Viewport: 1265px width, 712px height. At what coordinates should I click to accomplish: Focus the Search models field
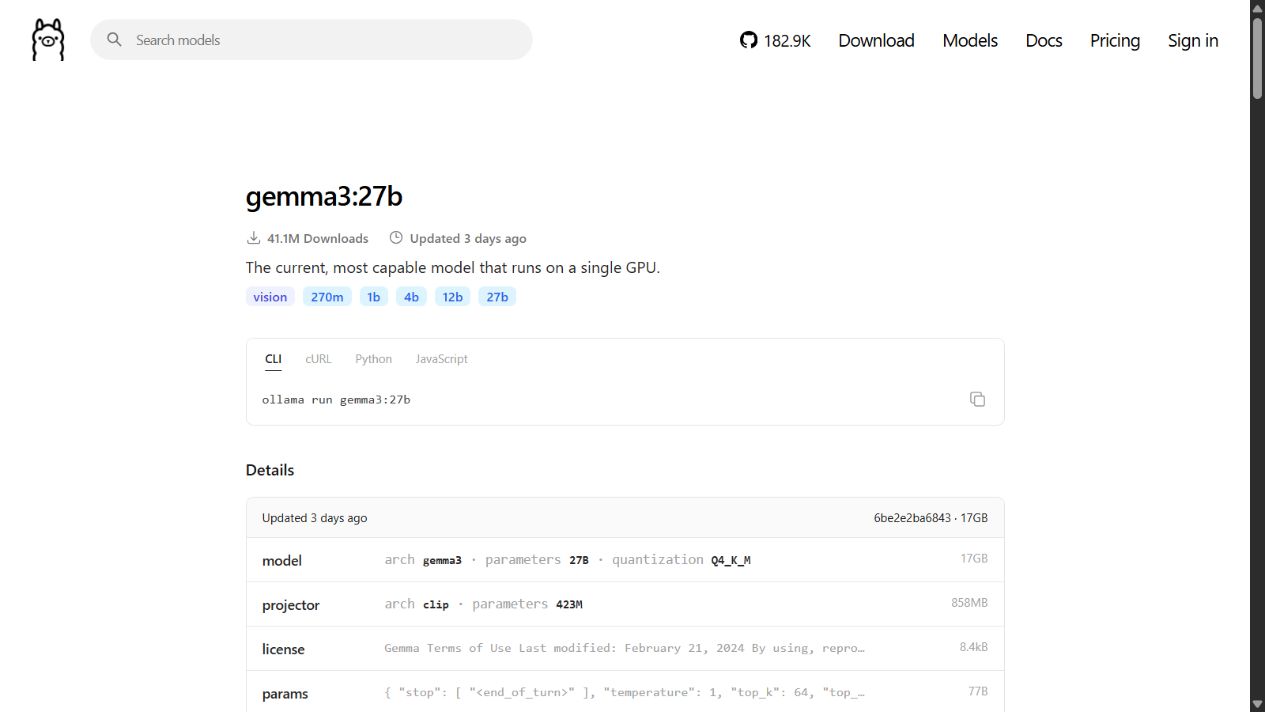pos(311,40)
